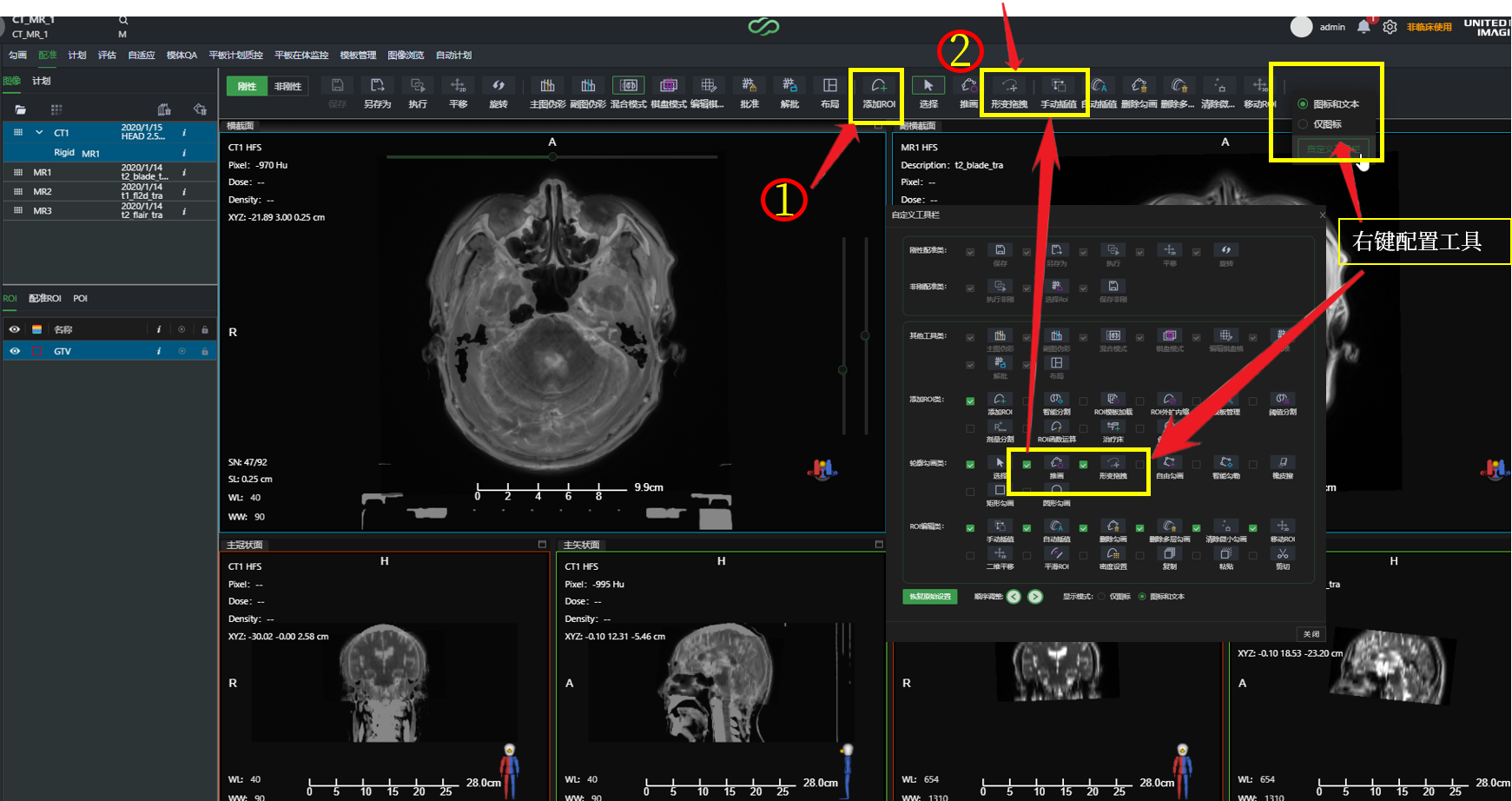Switch to 非刚性 registration mode
Image resolution: width=1512 pixels, height=801 pixels.
(x=287, y=86)
